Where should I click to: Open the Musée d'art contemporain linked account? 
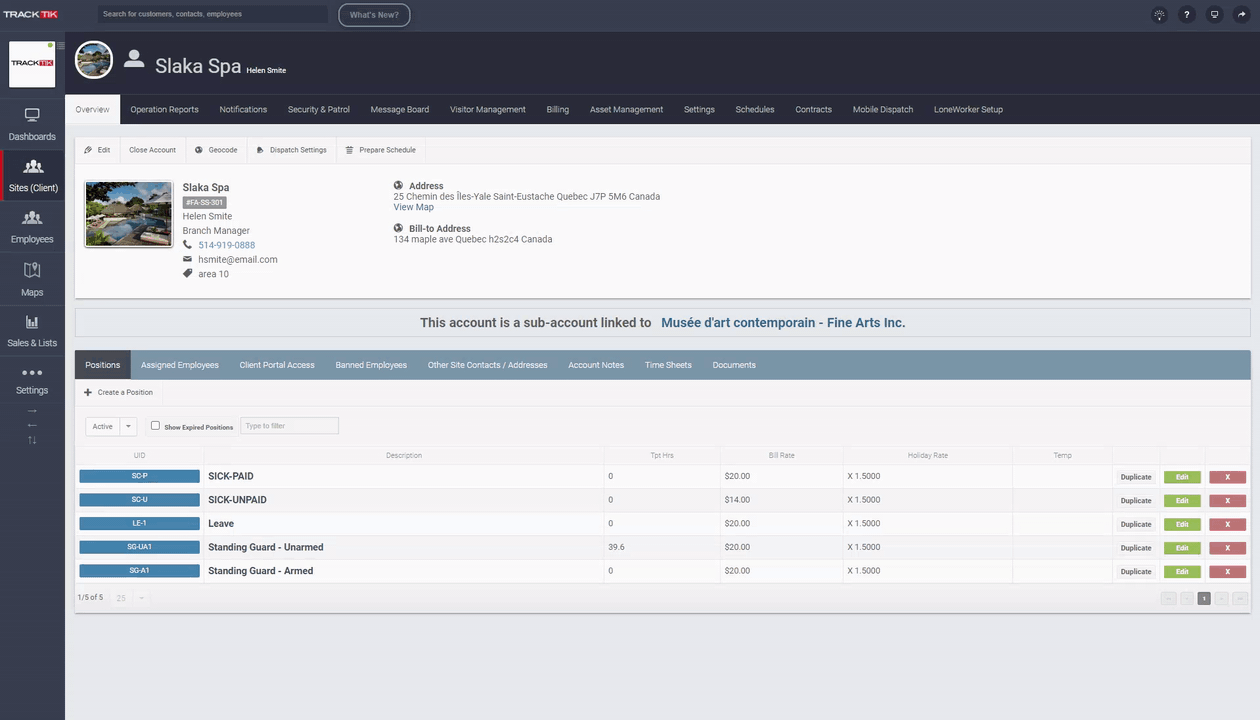(x=783, y=322)
